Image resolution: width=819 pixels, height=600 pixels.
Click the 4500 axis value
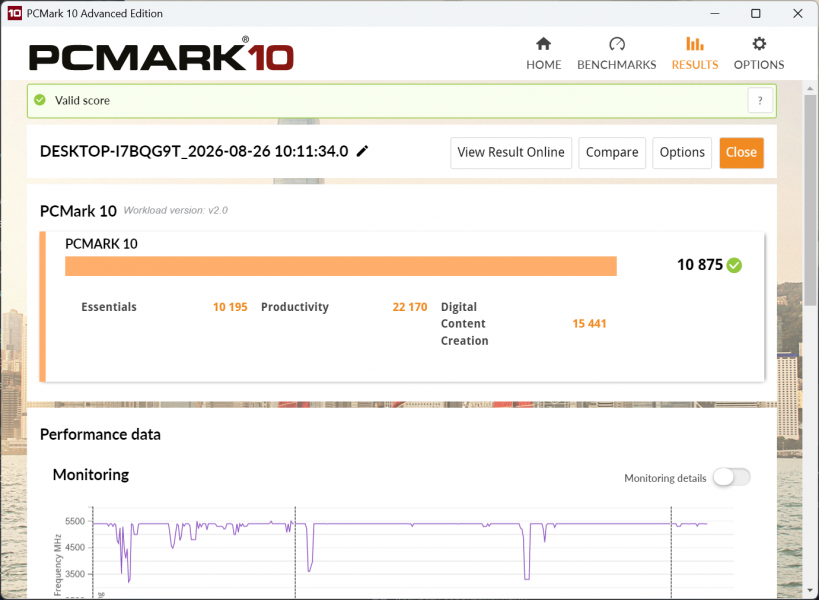pyautogui.click(x=75, y=547)
